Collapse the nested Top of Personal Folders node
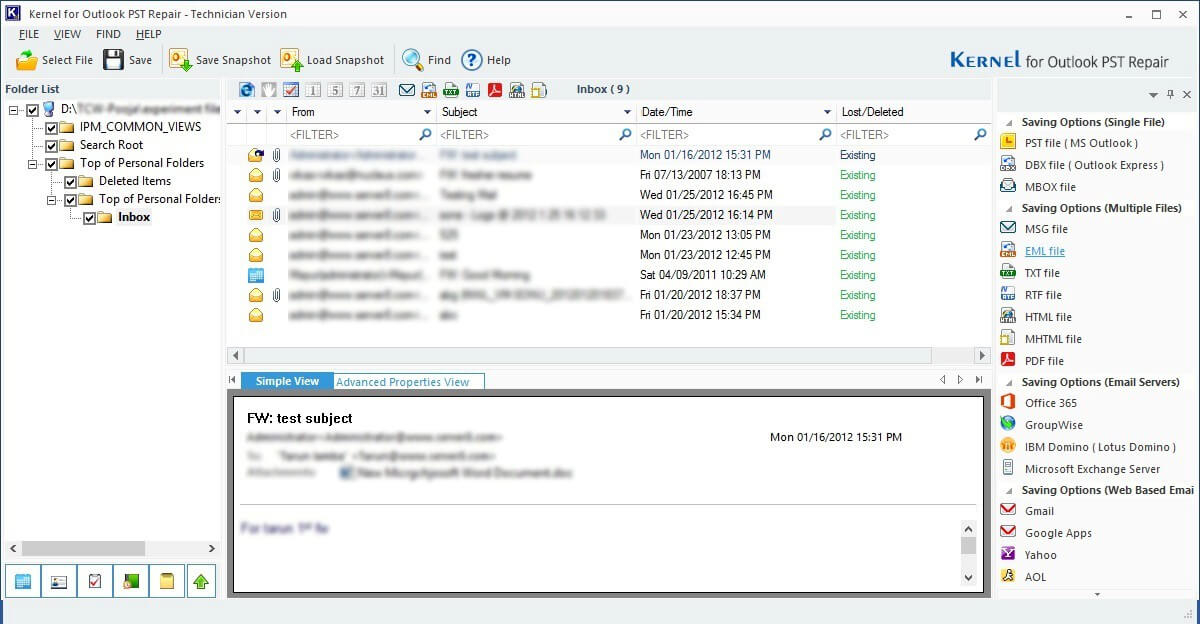 52,200
